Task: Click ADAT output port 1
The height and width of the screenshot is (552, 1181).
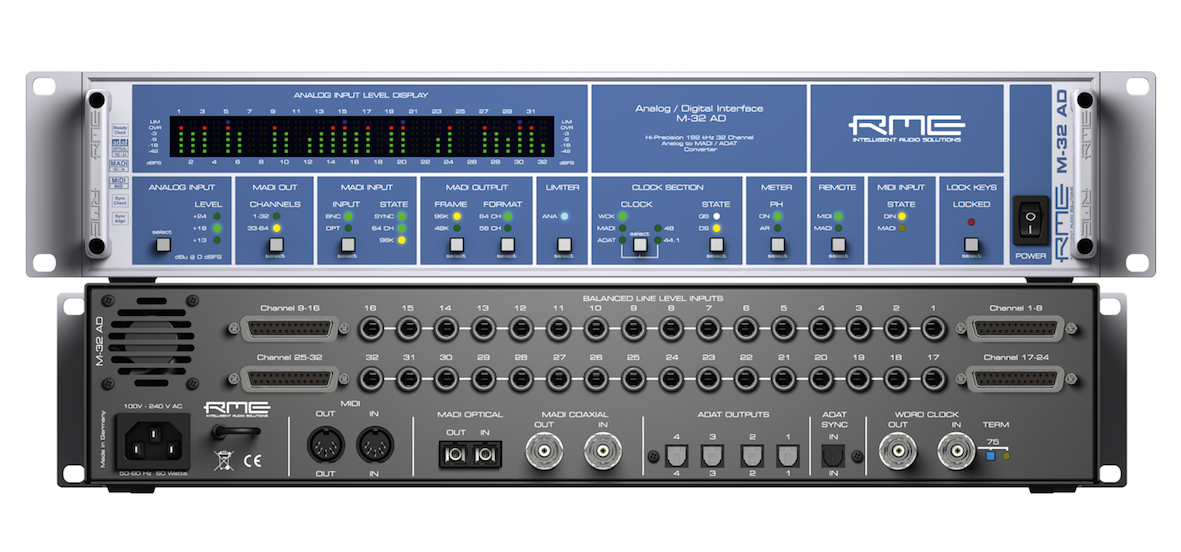Action: click(789, 456)
